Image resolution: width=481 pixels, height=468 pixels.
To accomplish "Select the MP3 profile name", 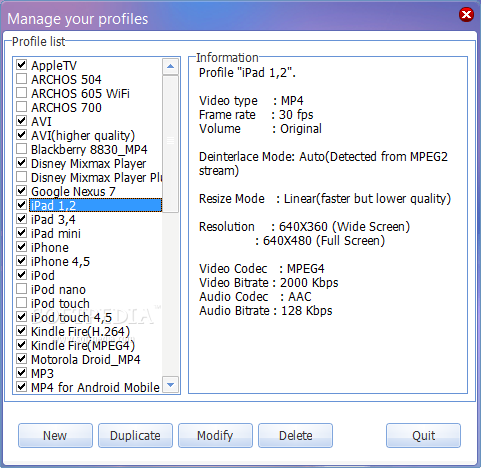I will [42, 374].
